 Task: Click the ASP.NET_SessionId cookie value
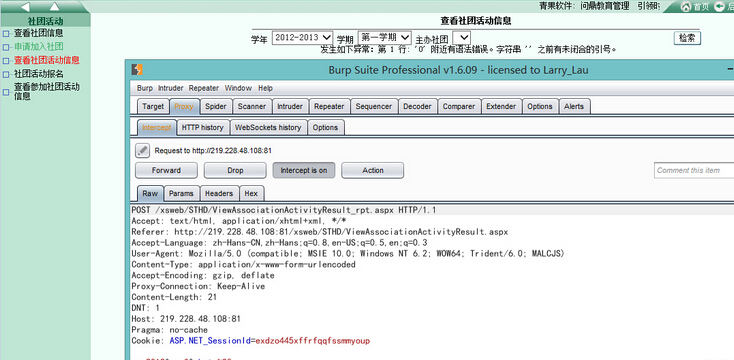click(x=313, y=341)
